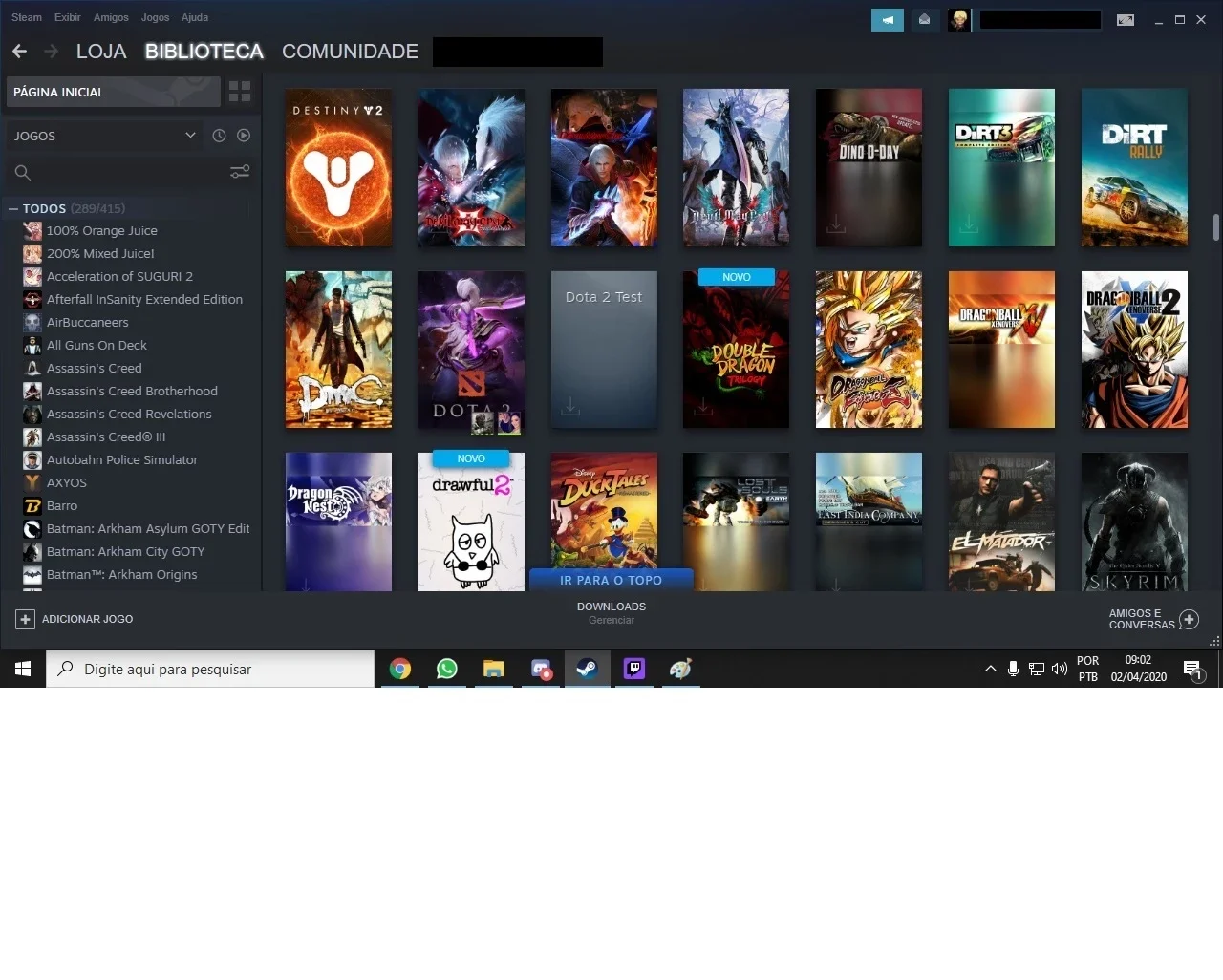Click IR PARA O TOPO button
Viewport: 1223px width, 980px height.
tap(611, 580)
